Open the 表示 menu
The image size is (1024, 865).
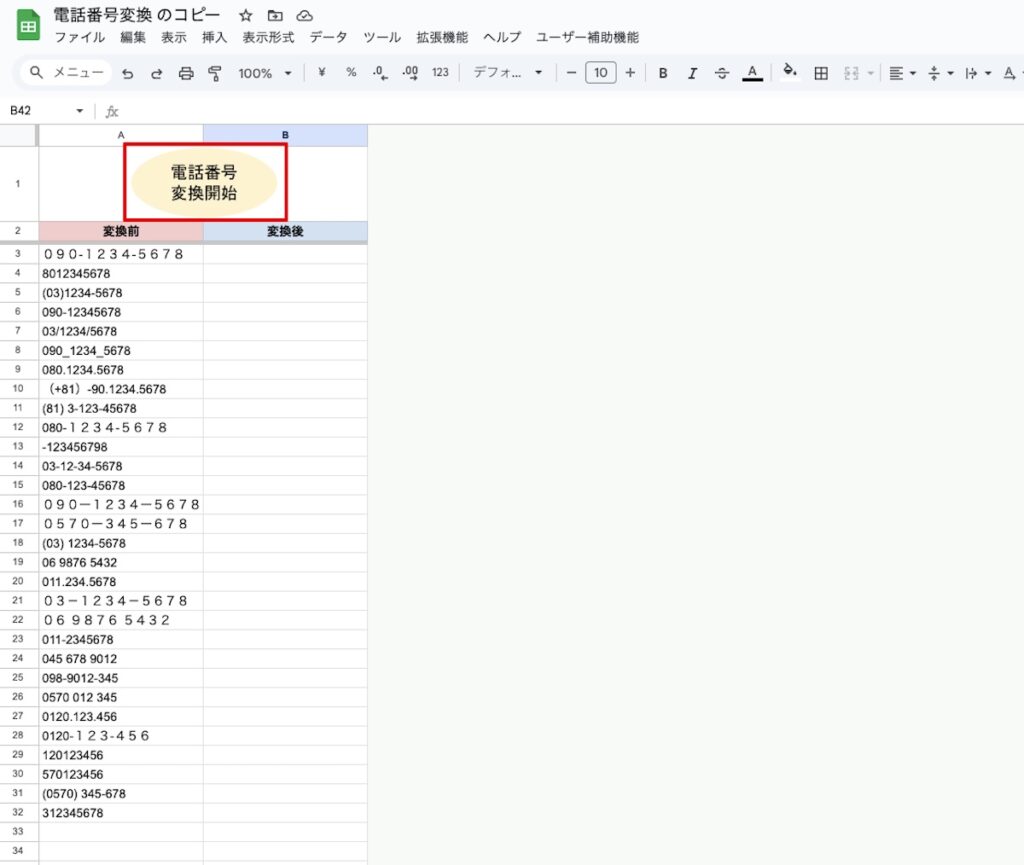click(174, 37)
